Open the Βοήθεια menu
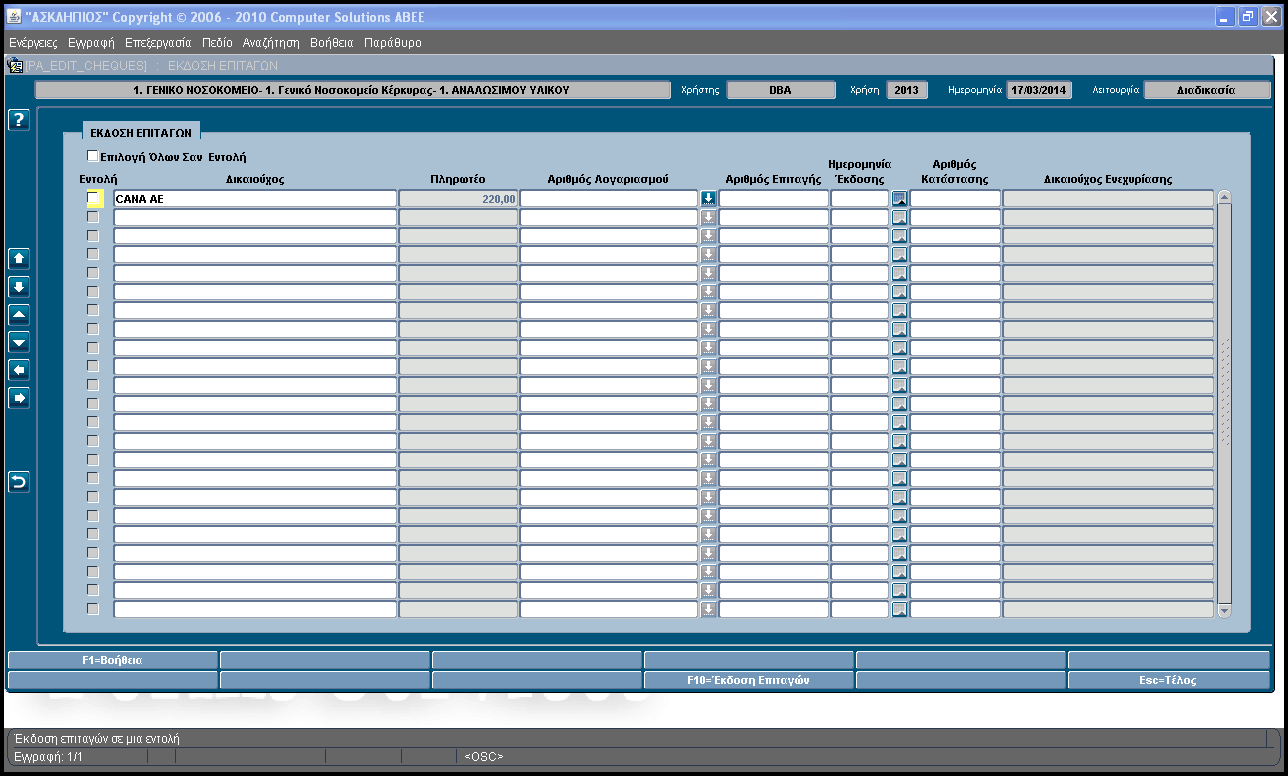Screen dimensions: 1288x776 click(332, 43)
